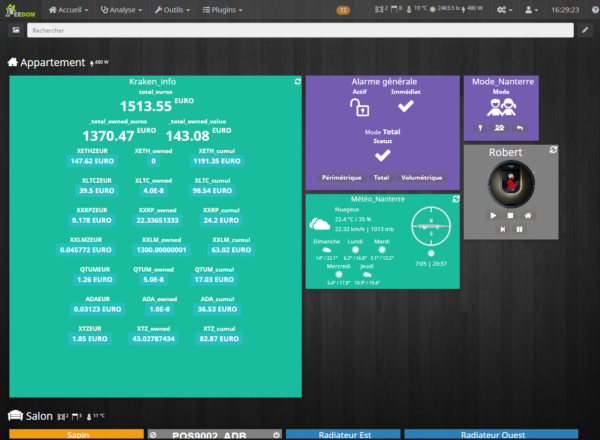Expand the Analyse dropdown menu
The height and width of the screenshot is (440, 600).
click(x=123, y=10)
